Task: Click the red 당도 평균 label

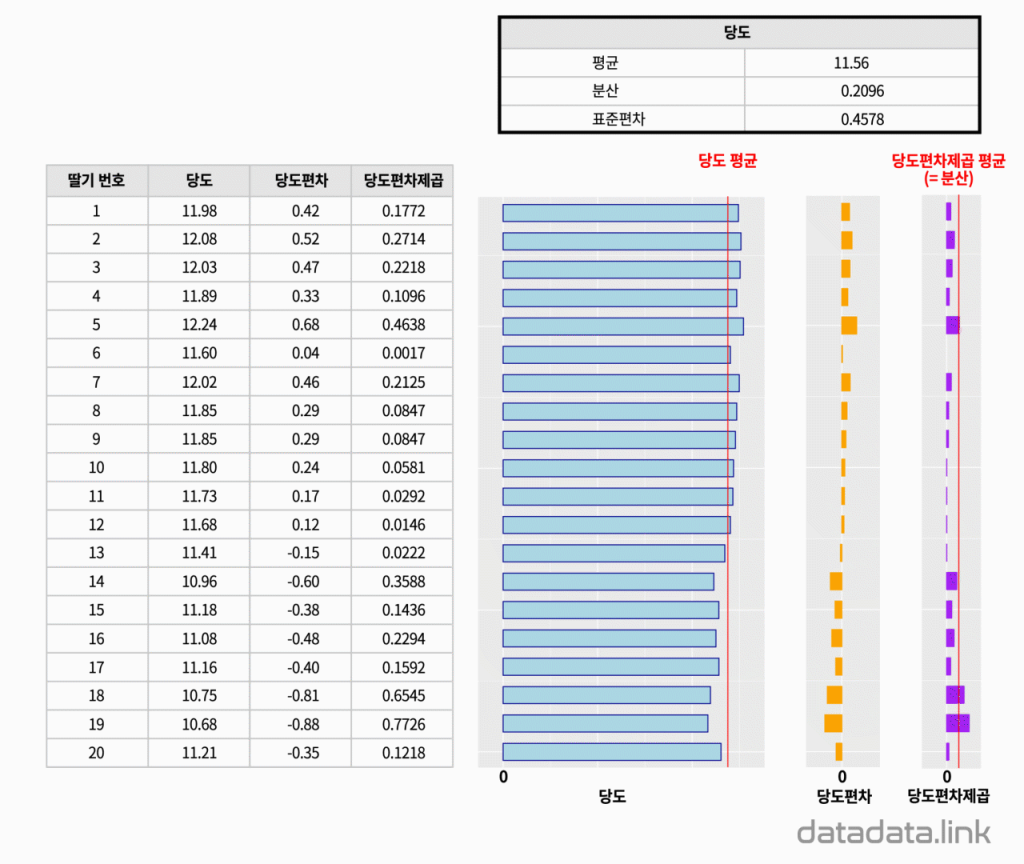Action: click(728, 161)
